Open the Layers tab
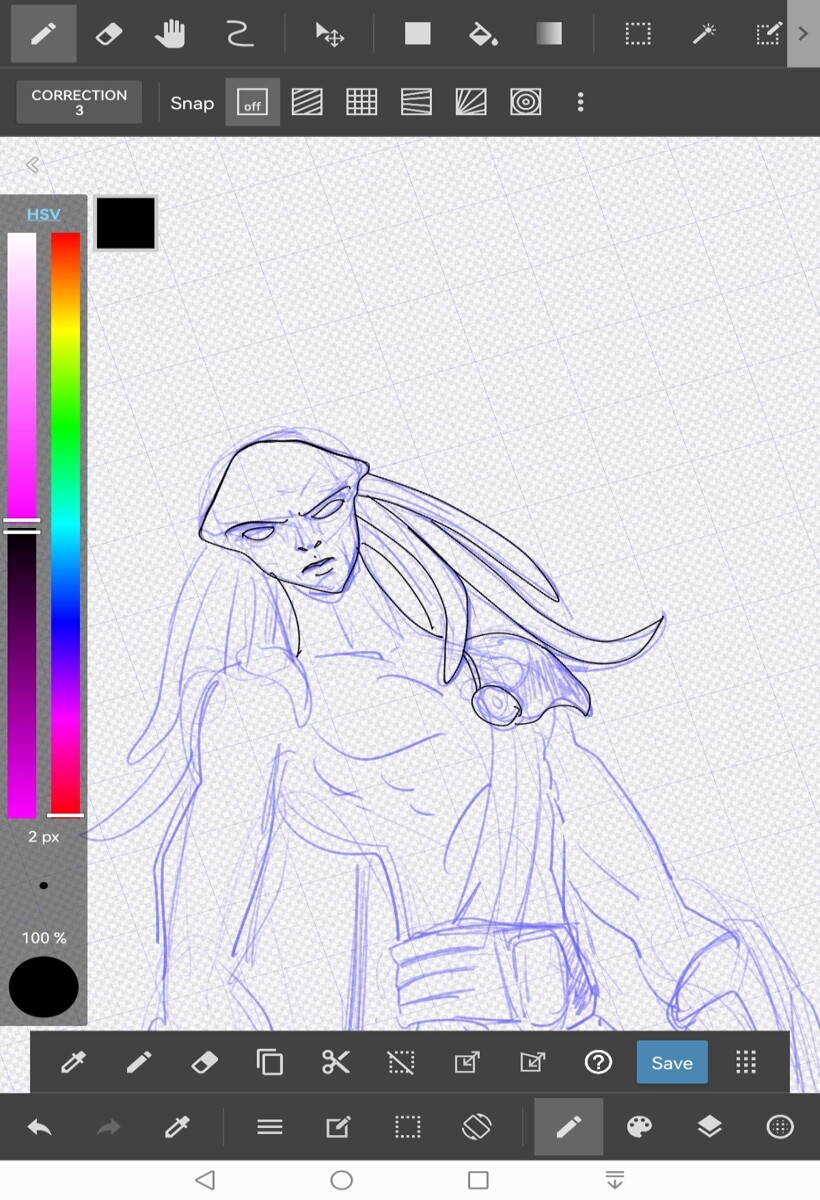Viewport: 820px width, 1200px height. [x=709, y=1128]
